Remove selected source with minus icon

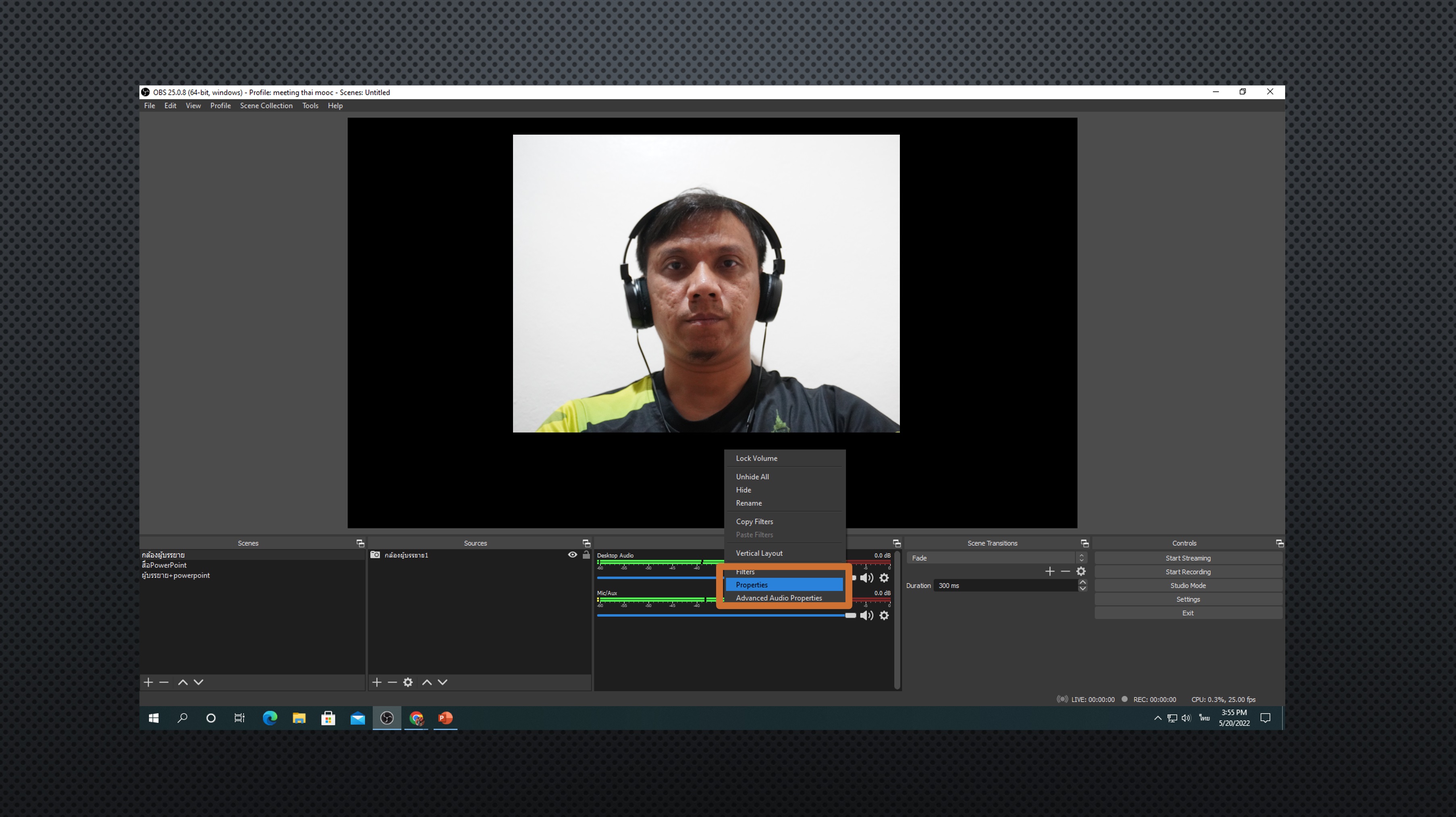point(392,682)
